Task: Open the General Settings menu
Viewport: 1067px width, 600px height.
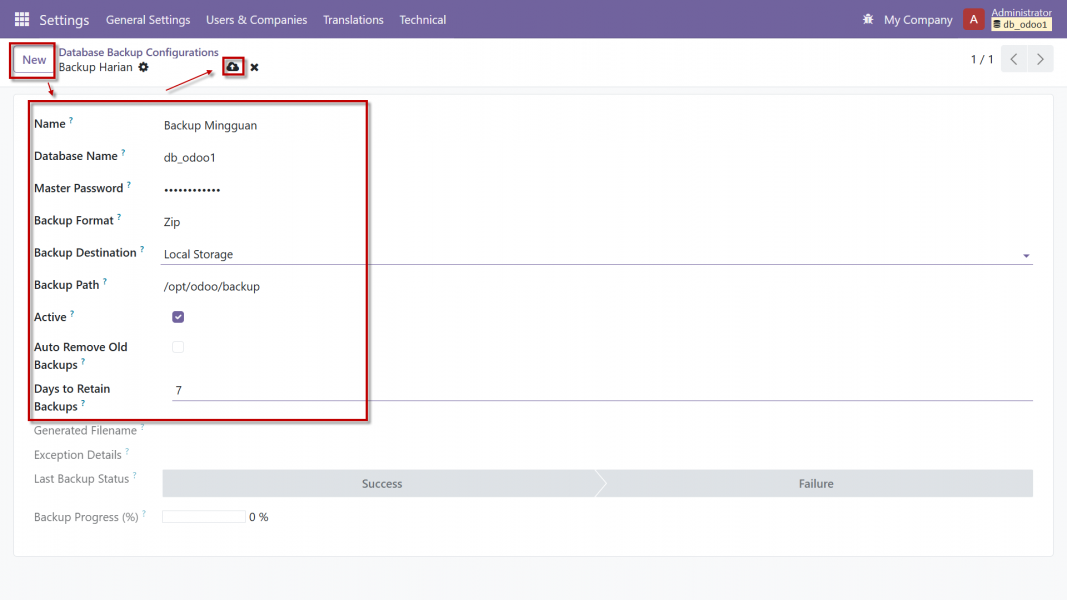Action: [x=148, y=20]
